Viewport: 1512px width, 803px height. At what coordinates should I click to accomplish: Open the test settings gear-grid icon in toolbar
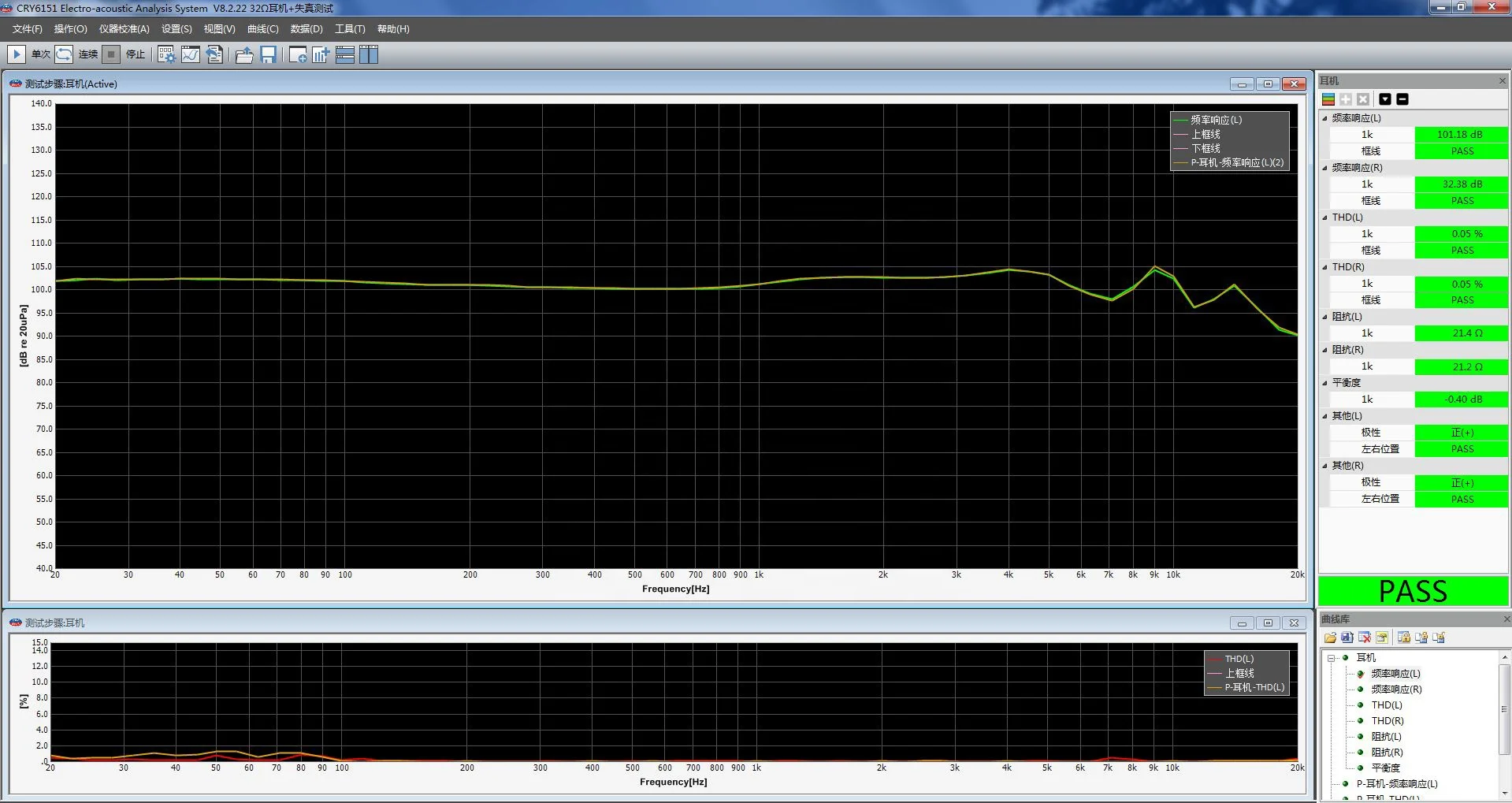[x=166, y=54]
